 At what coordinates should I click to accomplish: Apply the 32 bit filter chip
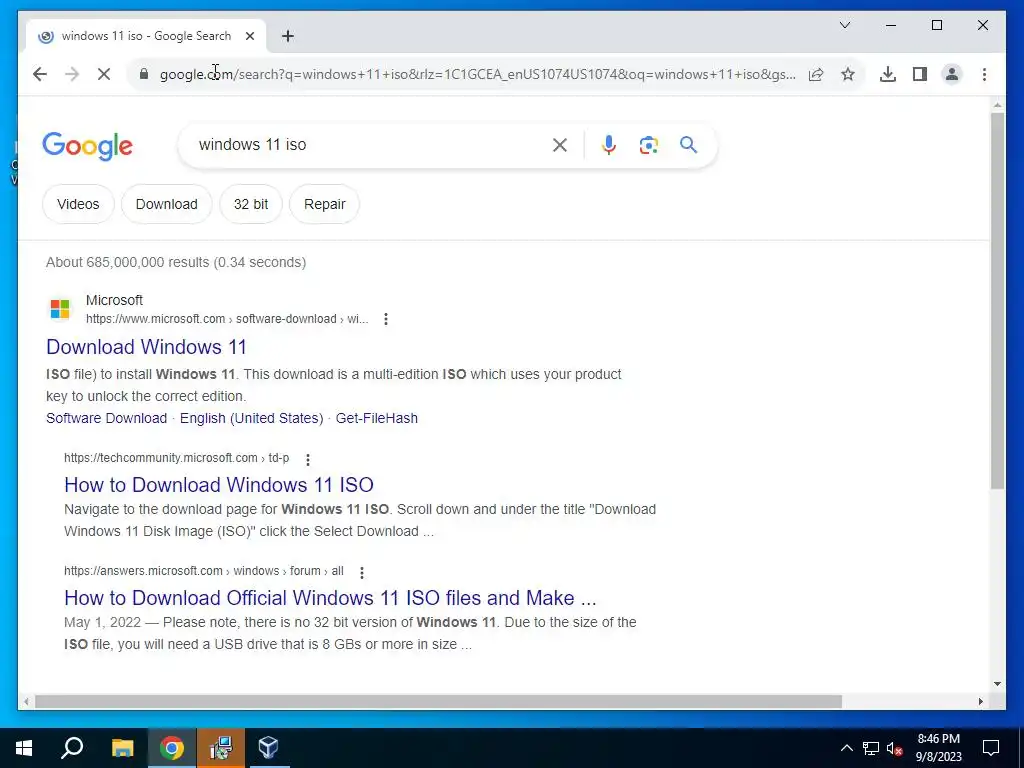(251, 204)
